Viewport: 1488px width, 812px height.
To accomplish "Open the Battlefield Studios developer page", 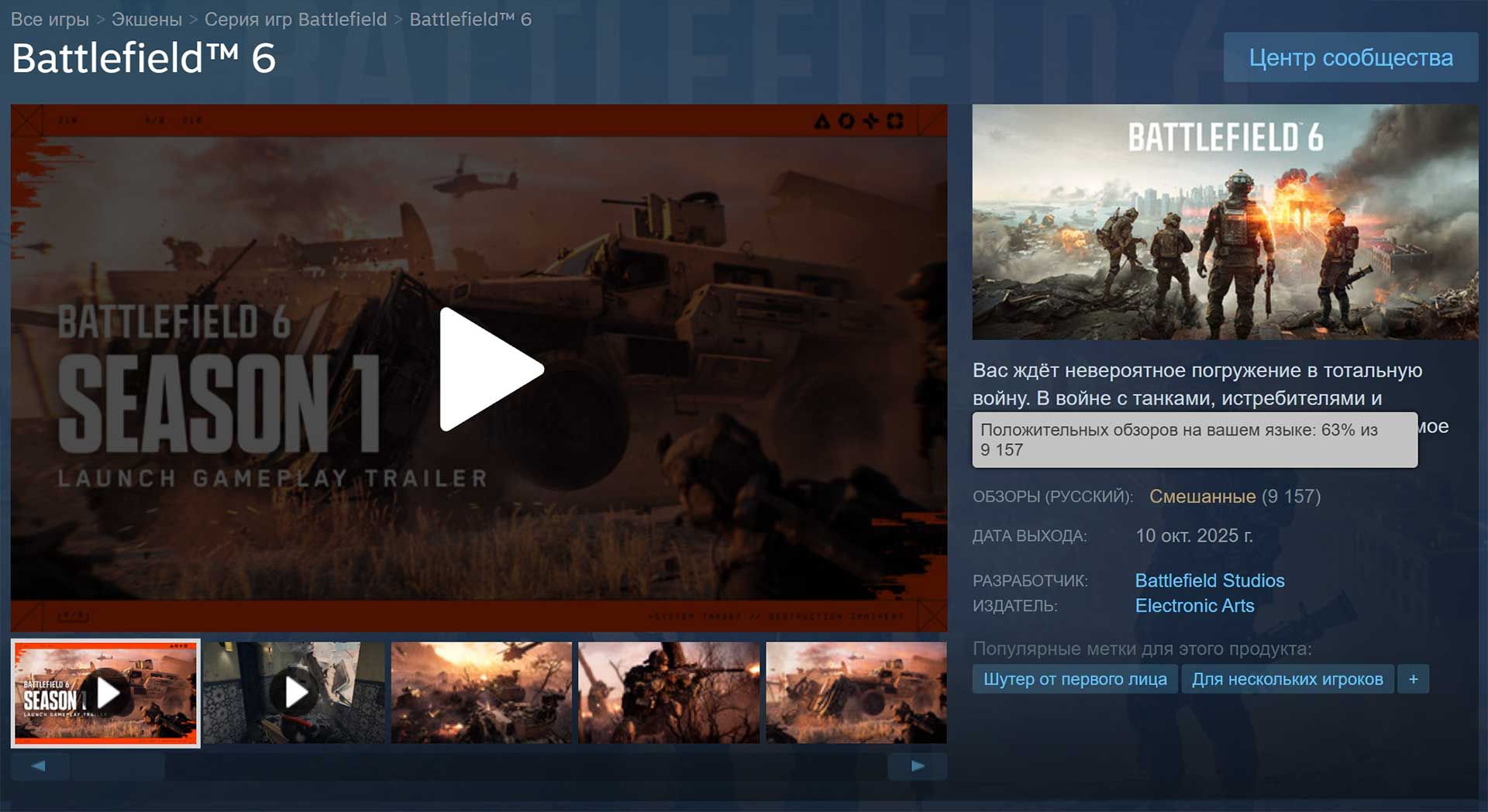I will 1209,580.
